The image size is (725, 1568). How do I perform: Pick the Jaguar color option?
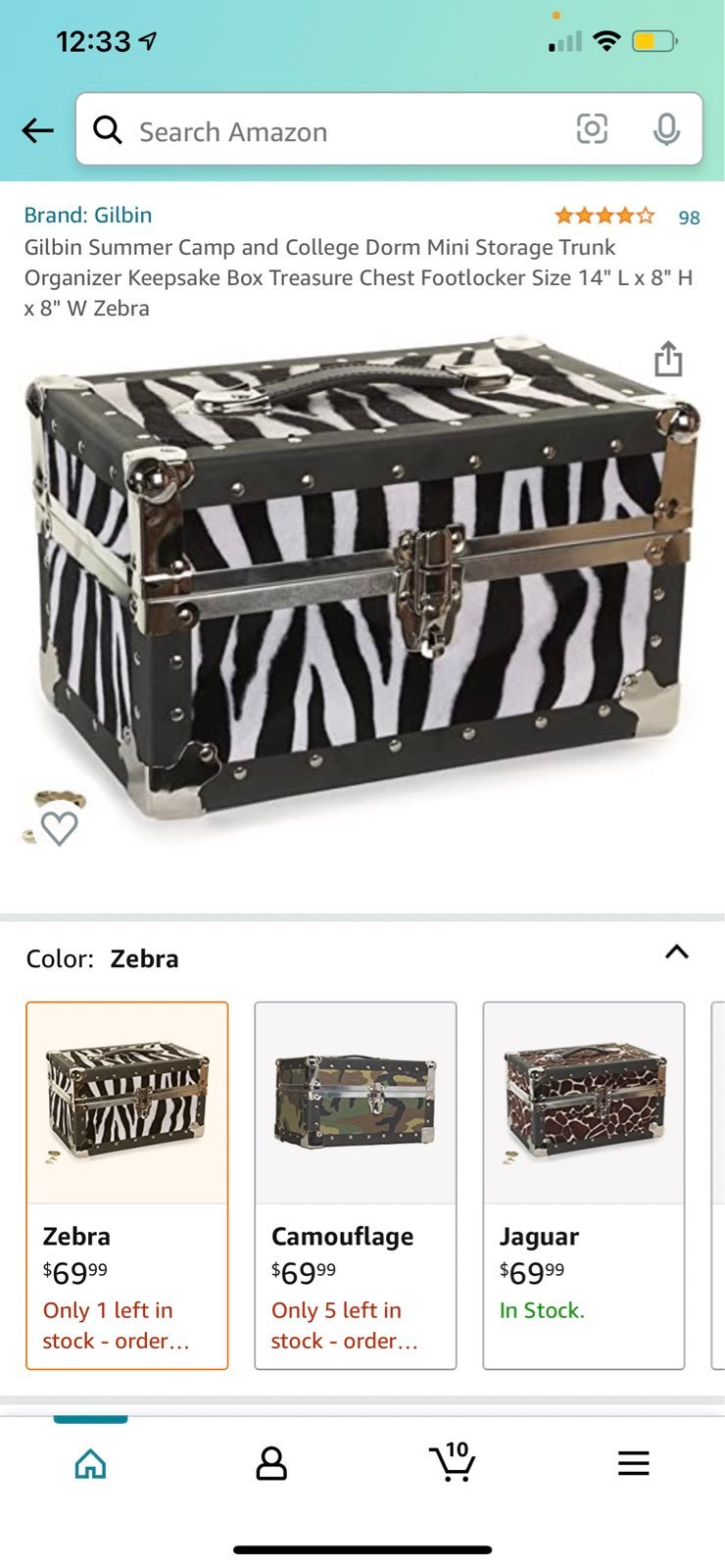click(x=584, y=1186)
